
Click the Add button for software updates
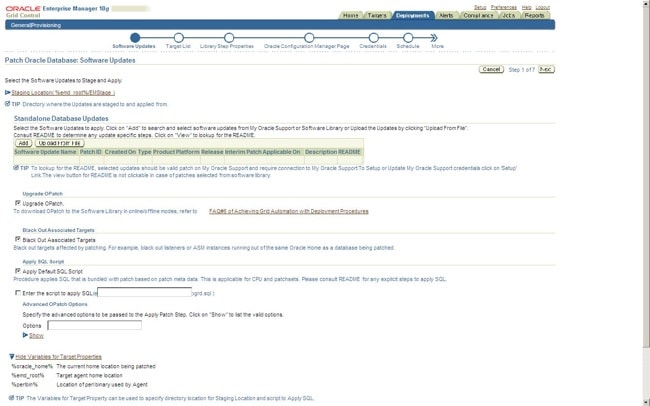pos(24,143)
